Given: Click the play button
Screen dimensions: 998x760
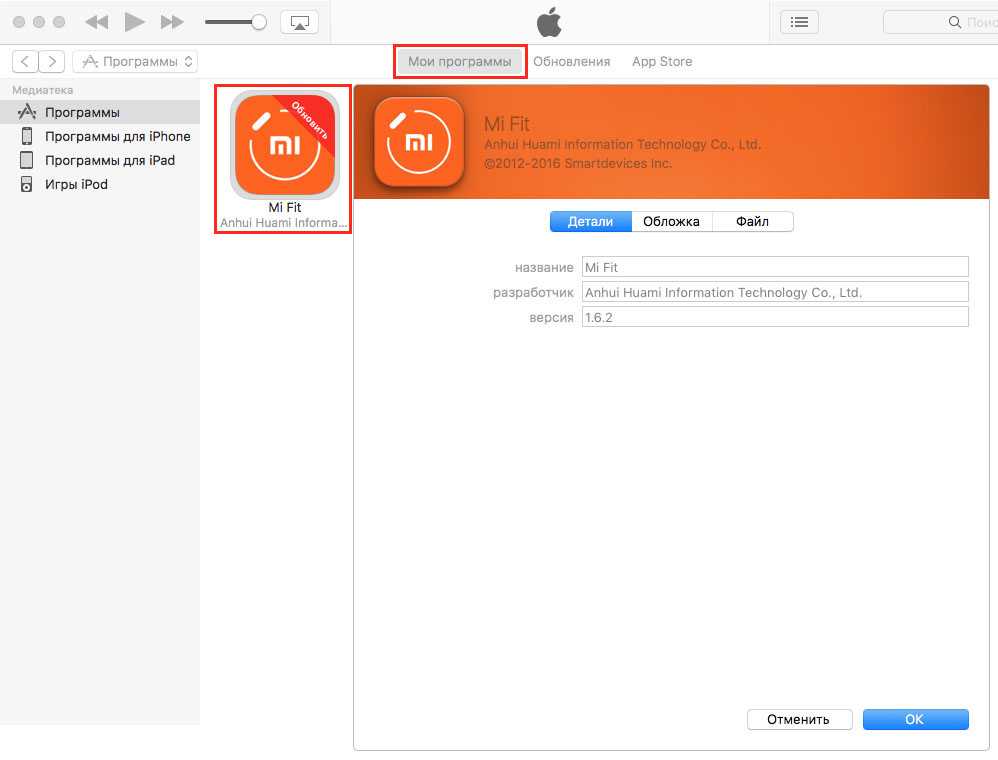Looking at the screenshot, I should 134,22.
